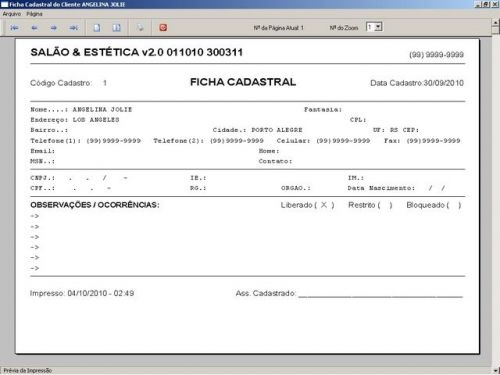Click the window title bar icon

pyautogui.click(x=5, y=4)
